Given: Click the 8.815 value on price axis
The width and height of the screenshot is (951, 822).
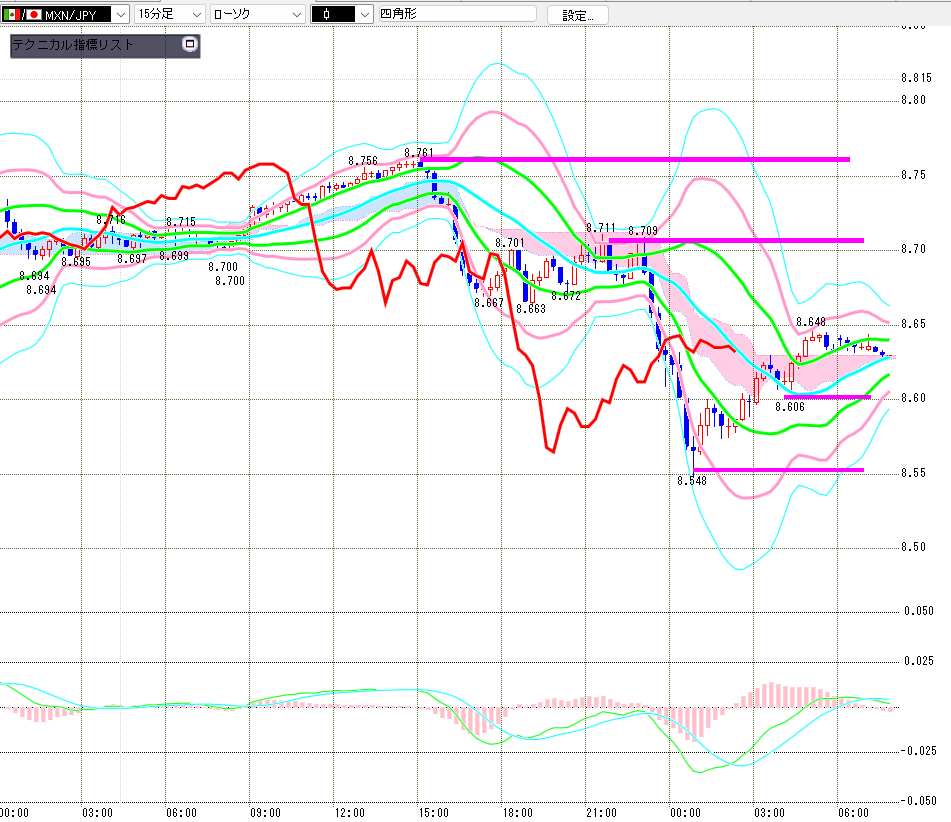Looking at the screenshot, I should pyautogui.click(x=916, y=78).
